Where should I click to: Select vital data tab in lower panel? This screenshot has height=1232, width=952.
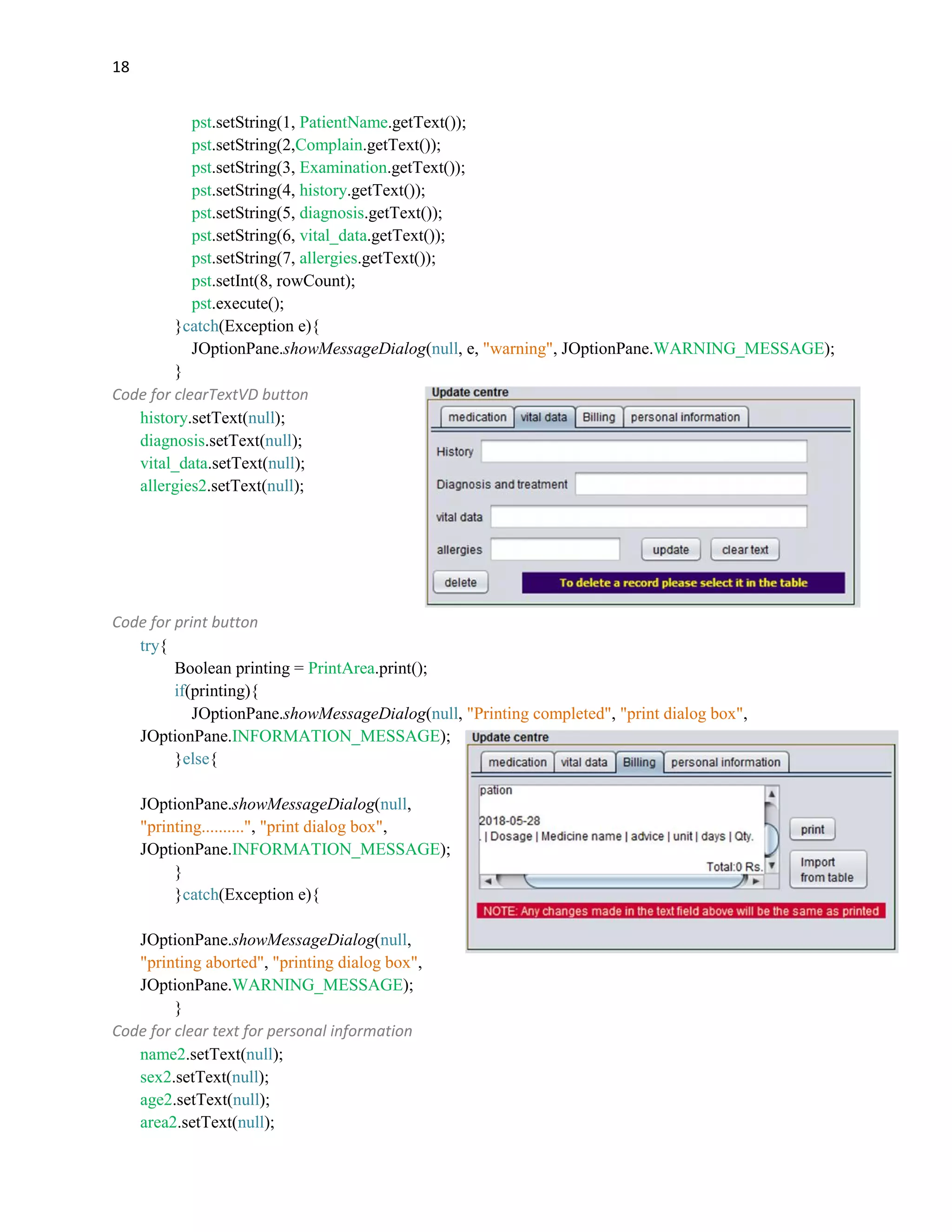[x=584, y=762]
